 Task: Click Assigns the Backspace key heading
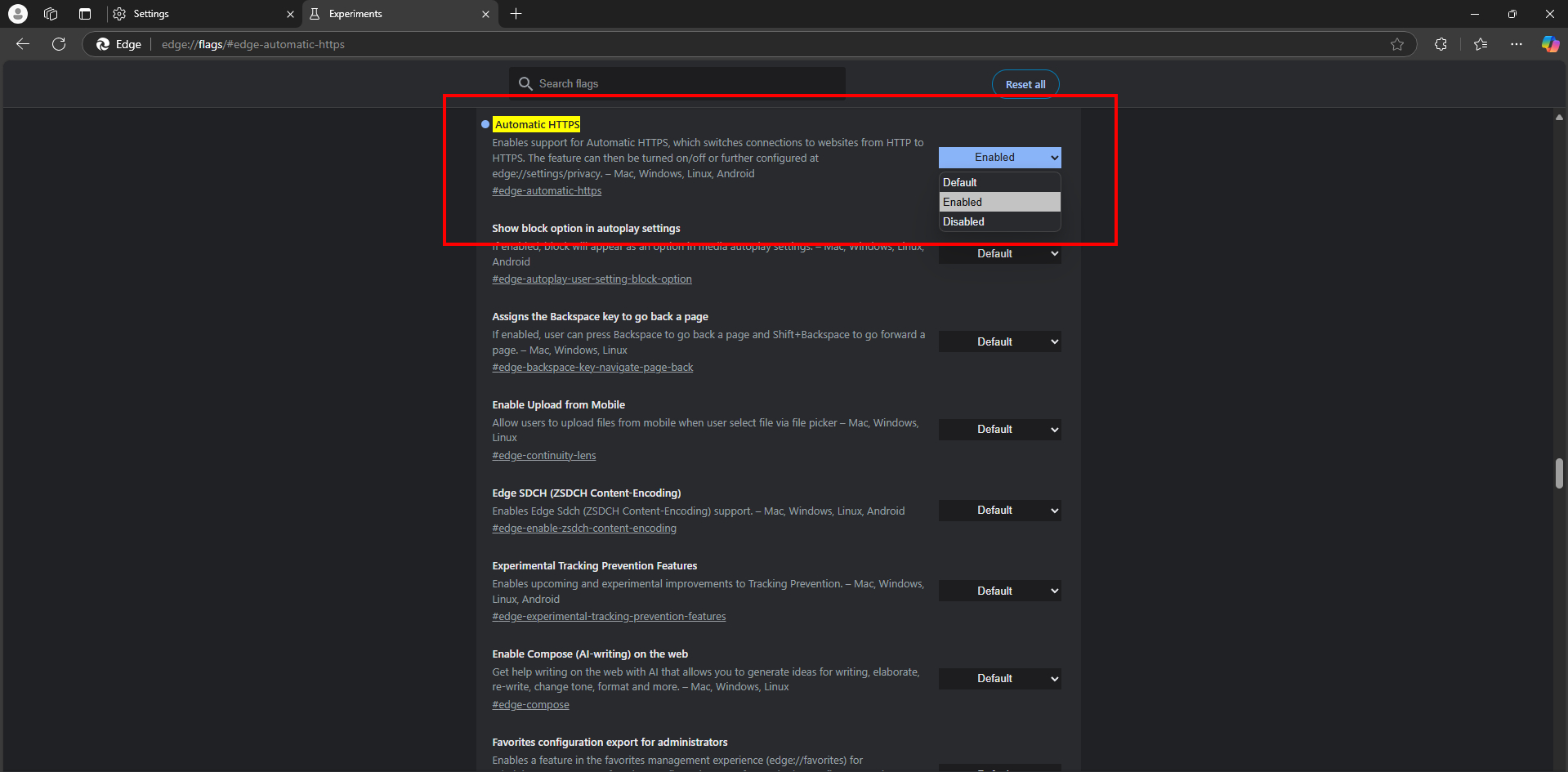pyautogui.click(x=600, y=316)
